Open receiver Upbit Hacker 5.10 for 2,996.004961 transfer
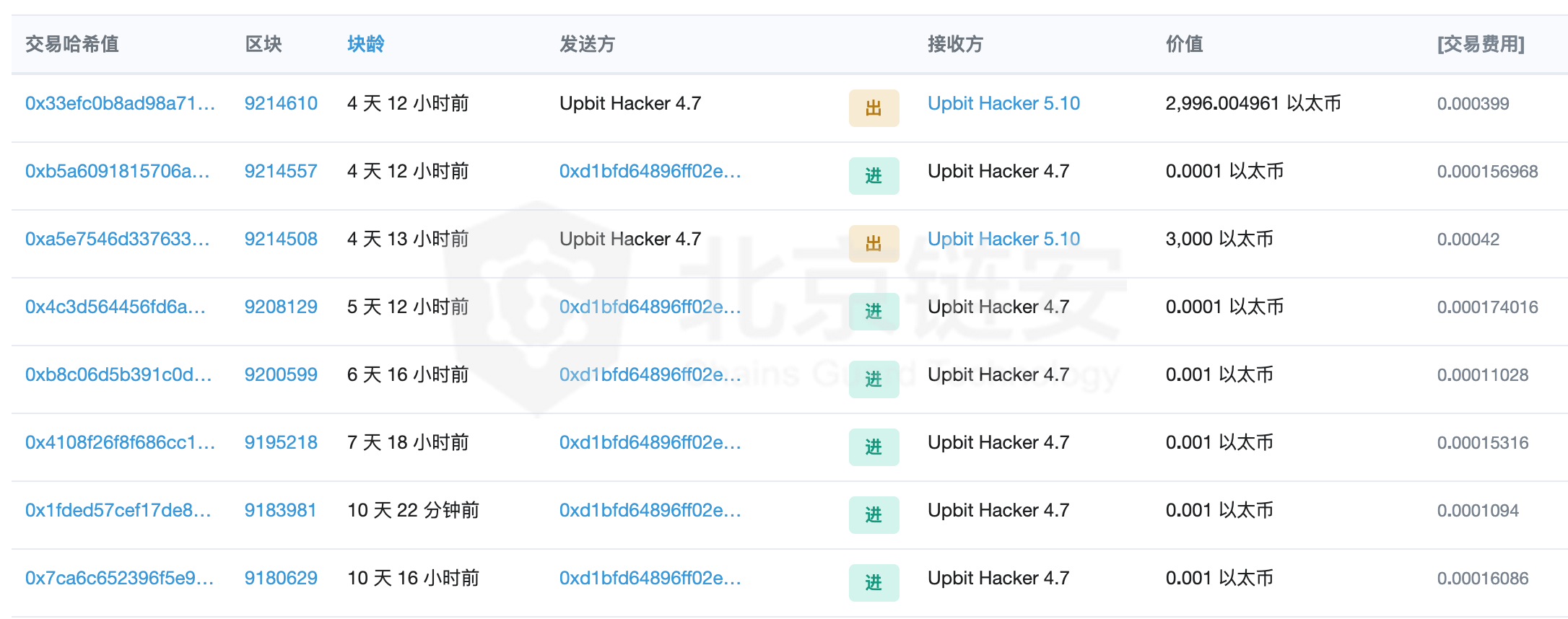 (x=1003, y=103)
